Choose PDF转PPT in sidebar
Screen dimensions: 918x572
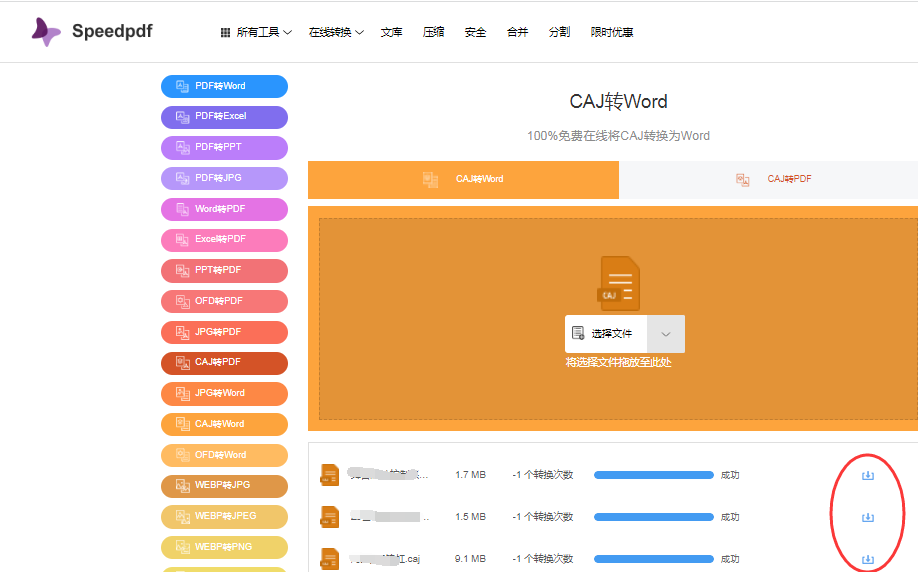(224, 148)
